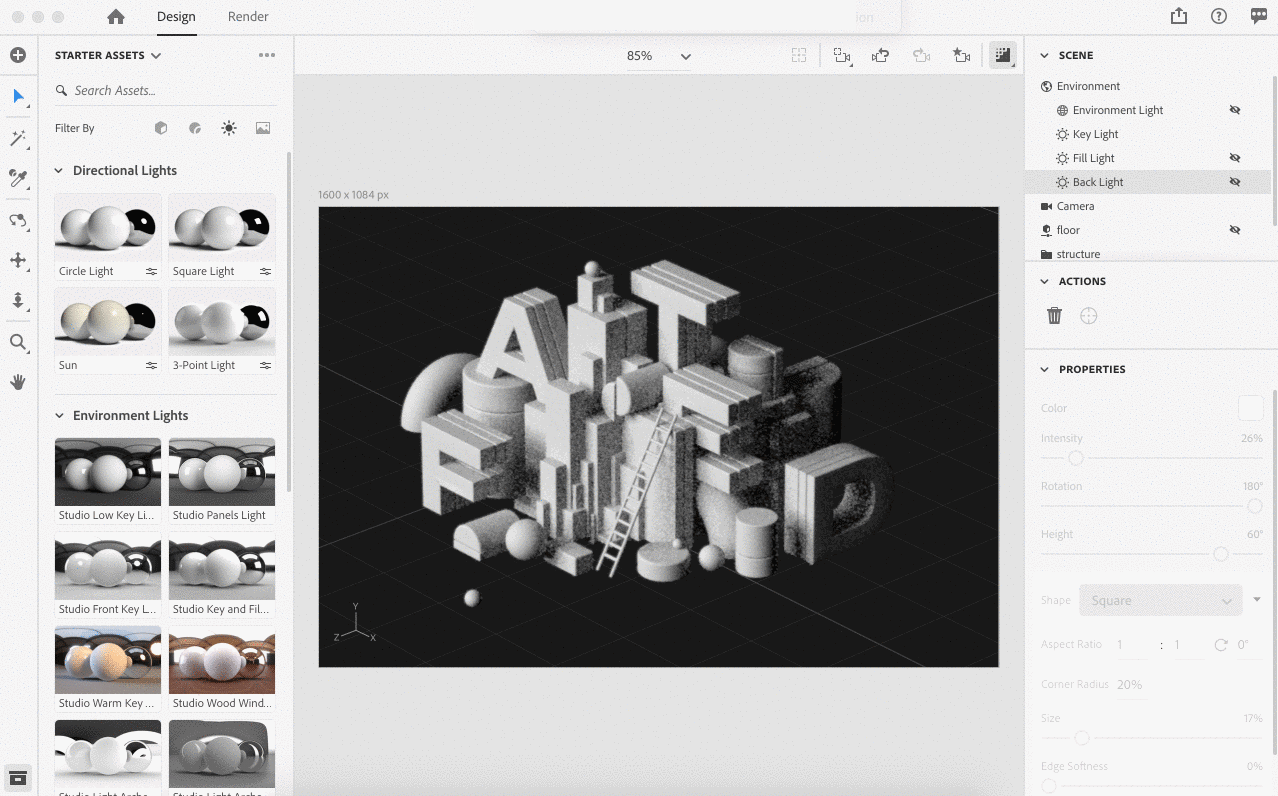Toggle floor visibility
Screen dimensions: 1278x796
pyautogui.click(x=1235, y=230)
